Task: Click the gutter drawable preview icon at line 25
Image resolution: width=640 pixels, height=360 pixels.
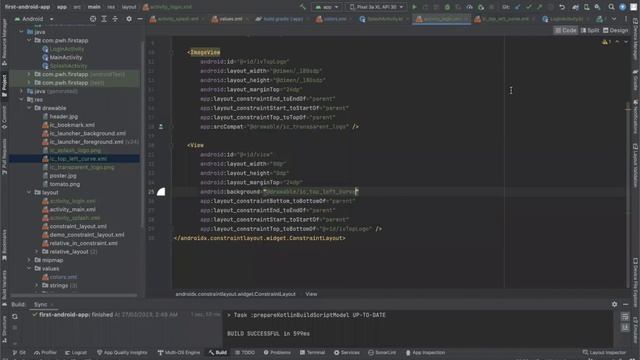Action: tap(161, 192)
